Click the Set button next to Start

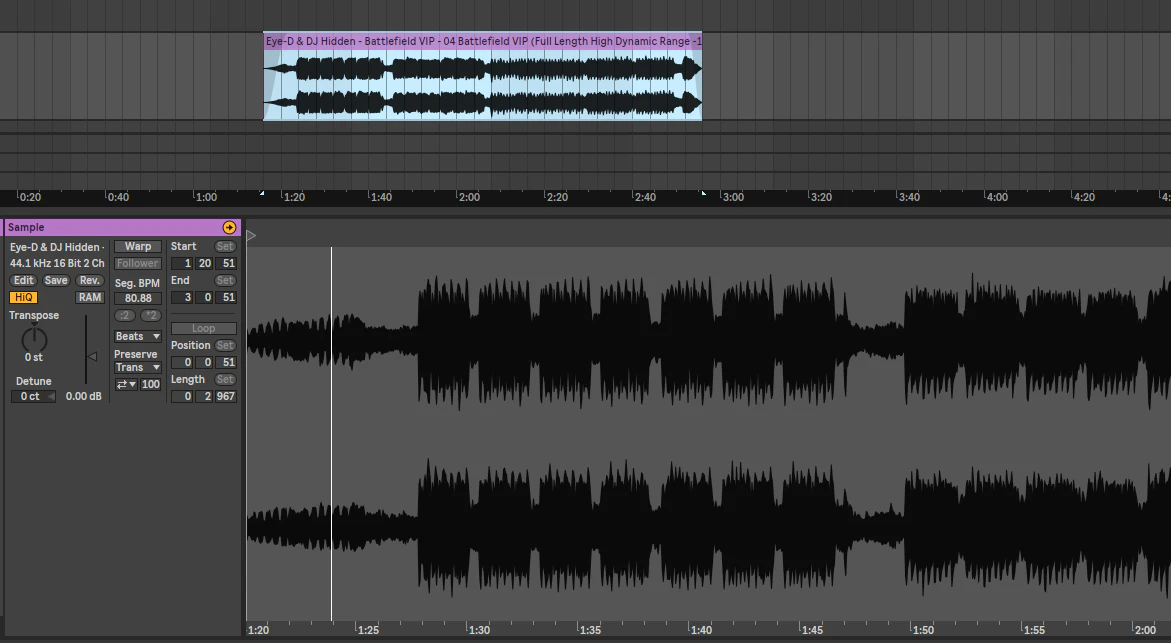(225, 246)
